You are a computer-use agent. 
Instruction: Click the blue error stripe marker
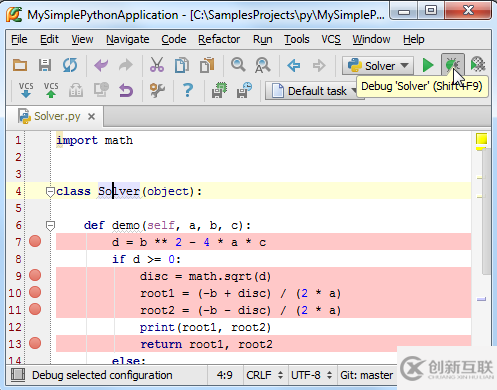pyautogui.click(x=481, y=299)
